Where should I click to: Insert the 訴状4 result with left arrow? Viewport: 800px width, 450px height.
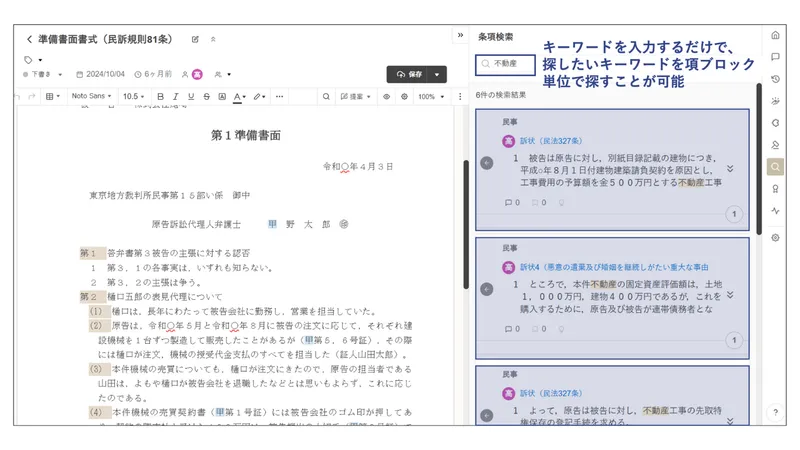point(487,289)
